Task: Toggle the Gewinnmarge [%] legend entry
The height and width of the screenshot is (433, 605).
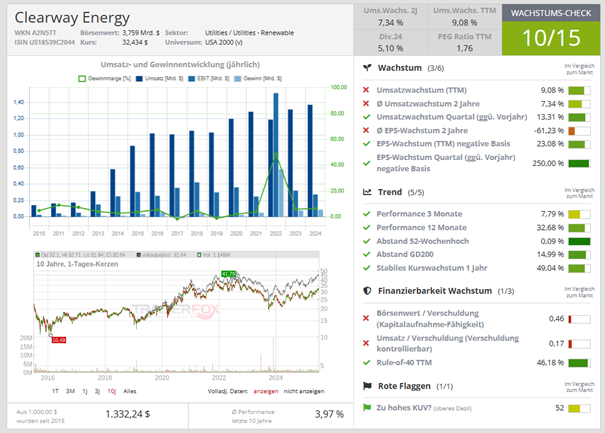Action: (x=105, y=79)
